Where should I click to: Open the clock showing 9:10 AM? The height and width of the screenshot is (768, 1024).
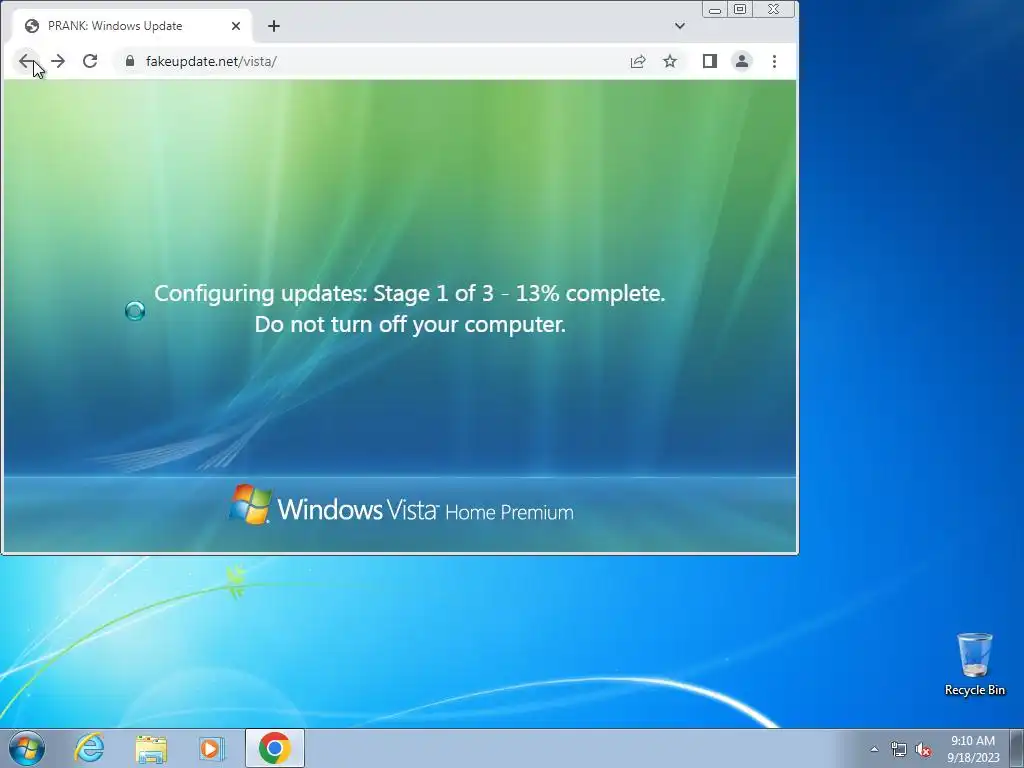tap(973, 749)
